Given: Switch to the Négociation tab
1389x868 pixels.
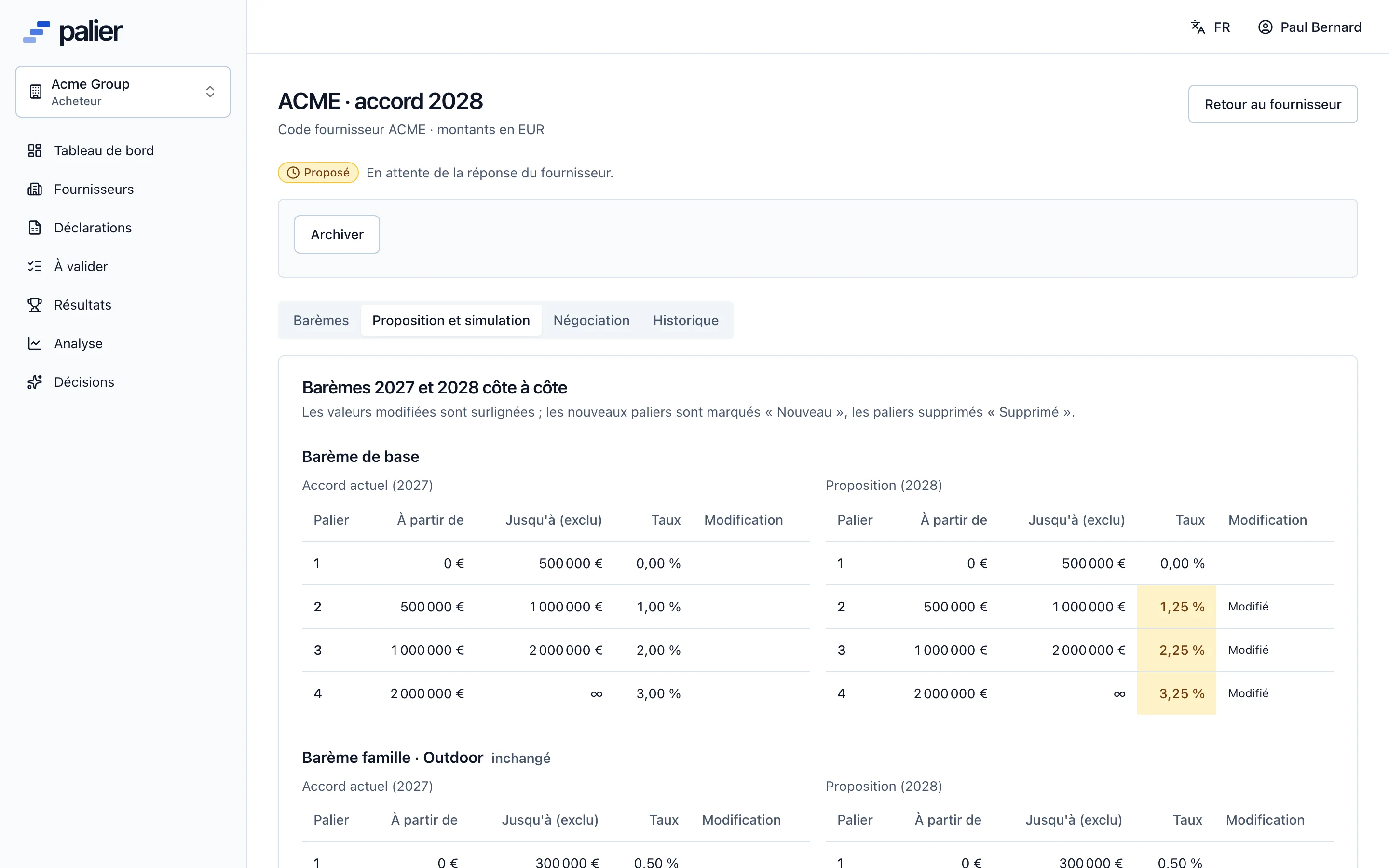Looking at the screenshot, I should click(591, 320).
